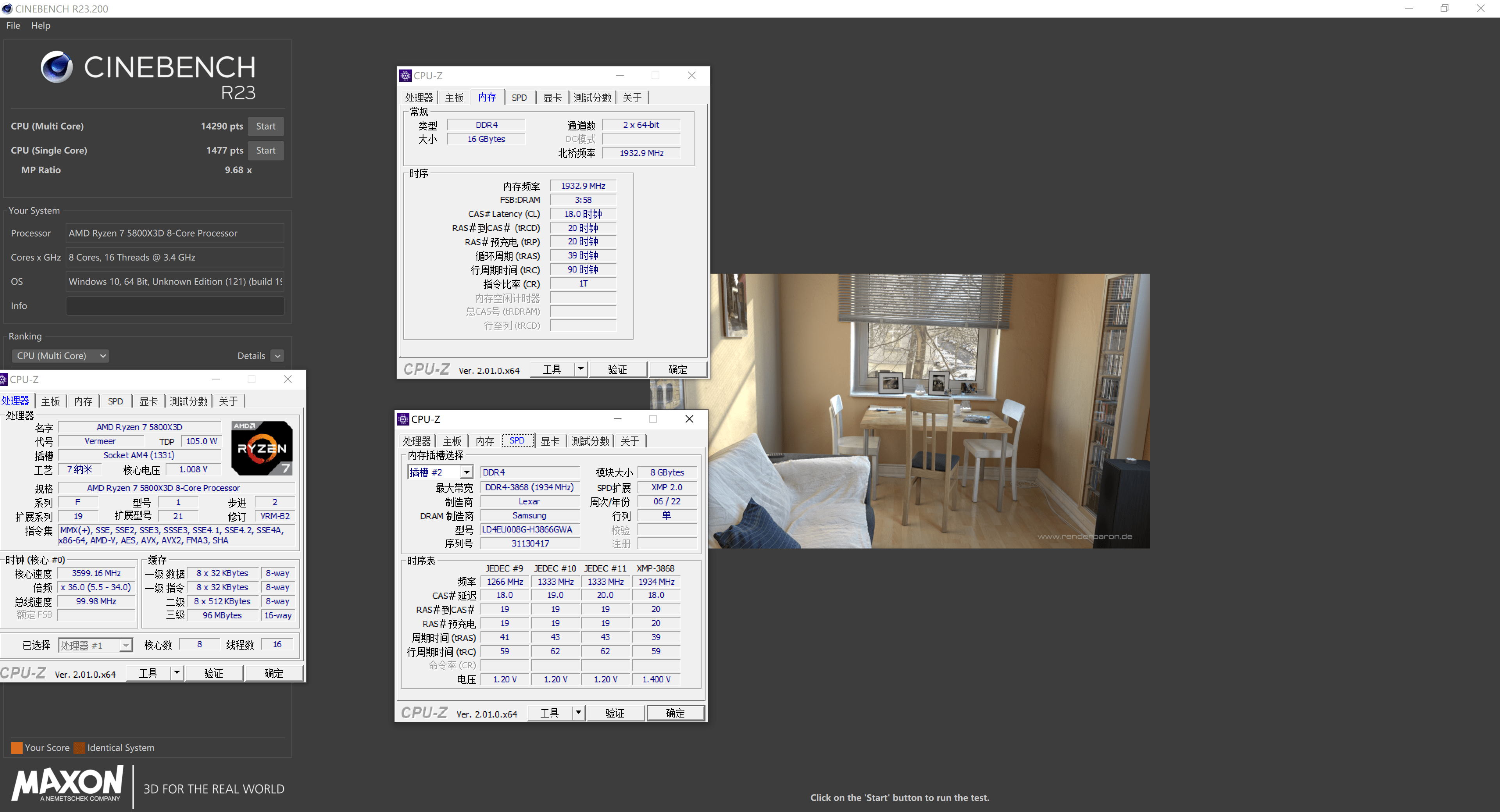Open the File menu
The width and height of the screenshot is (1500, 812).
coord(13,26)
